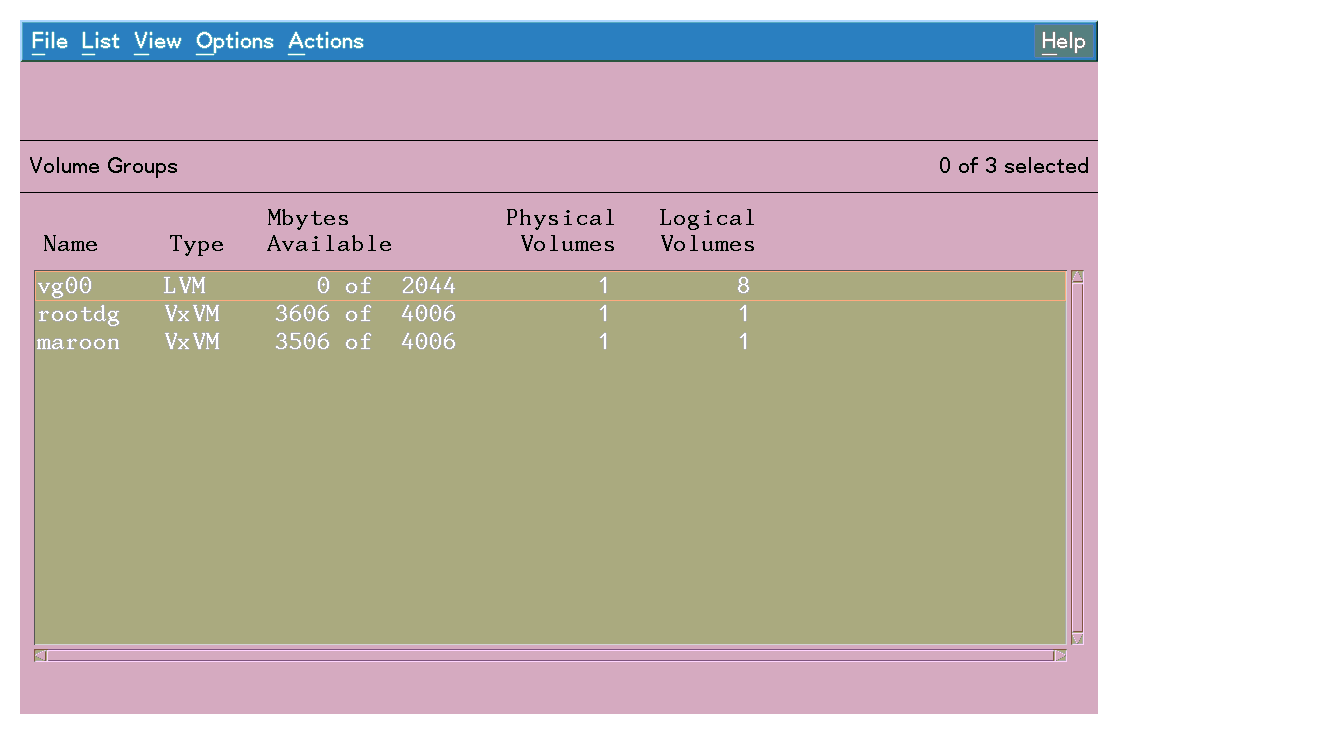This screenshot has width=1320, height=734.
Task: Click the Physical Volumes column header
Action: click(561, 231)
